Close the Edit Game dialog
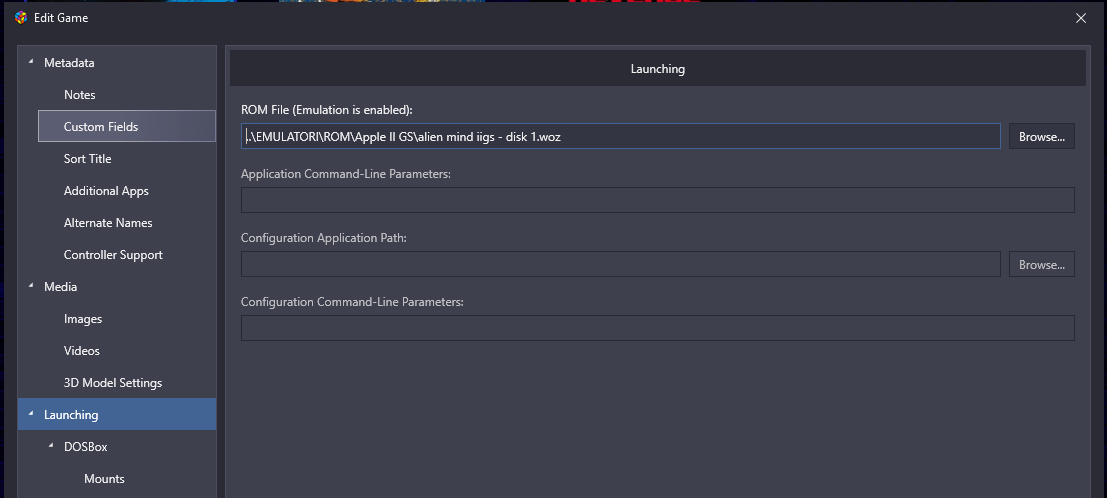 1081,18
